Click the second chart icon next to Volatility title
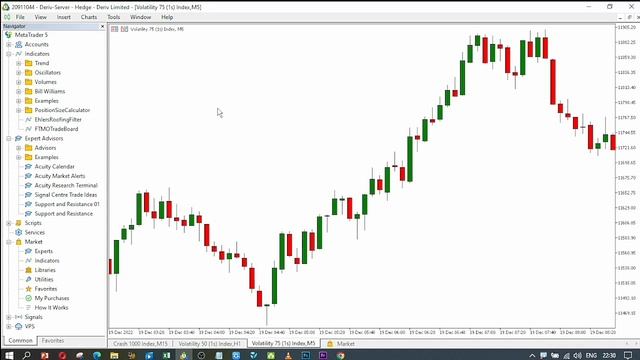640x360 pixels. [x=124, y=29]
